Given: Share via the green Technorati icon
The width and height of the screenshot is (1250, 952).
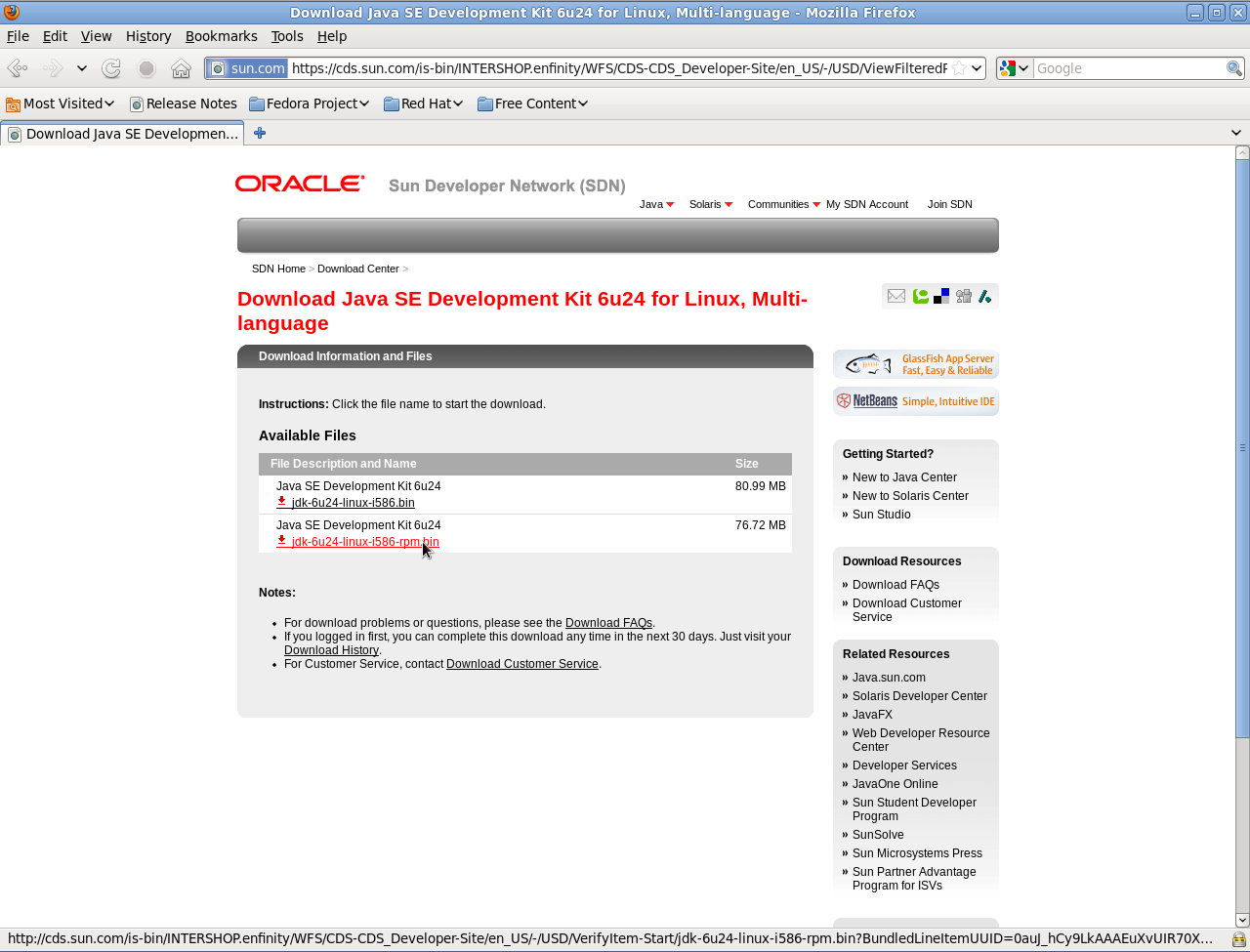Looking at the screenshot, I should [920, 296].
